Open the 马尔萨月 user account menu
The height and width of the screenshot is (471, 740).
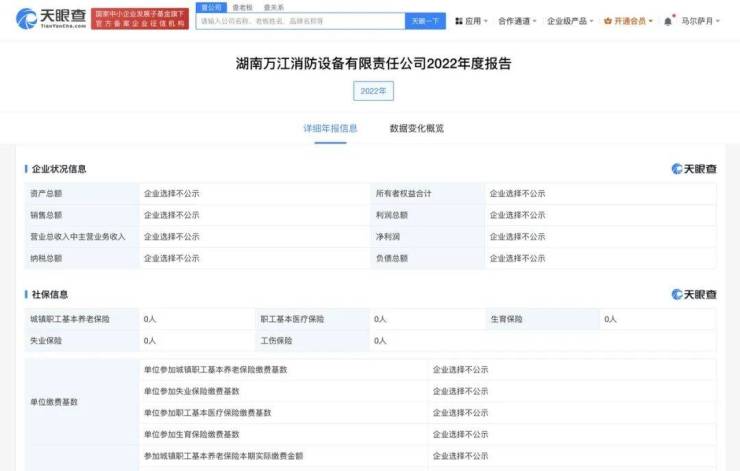click(x=700, y=21)
